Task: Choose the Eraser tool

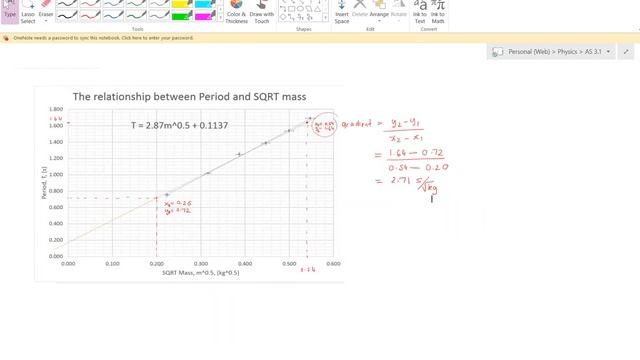Action: click(x=46, y=9)
